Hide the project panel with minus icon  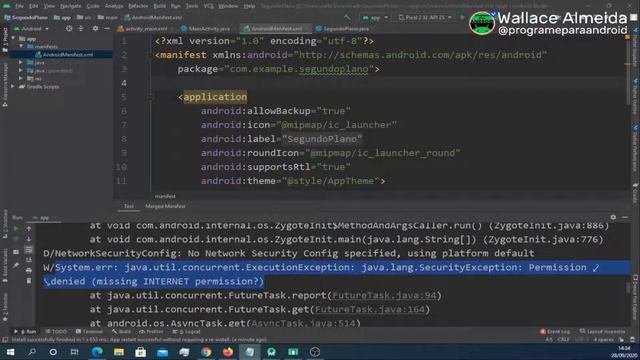107,29
